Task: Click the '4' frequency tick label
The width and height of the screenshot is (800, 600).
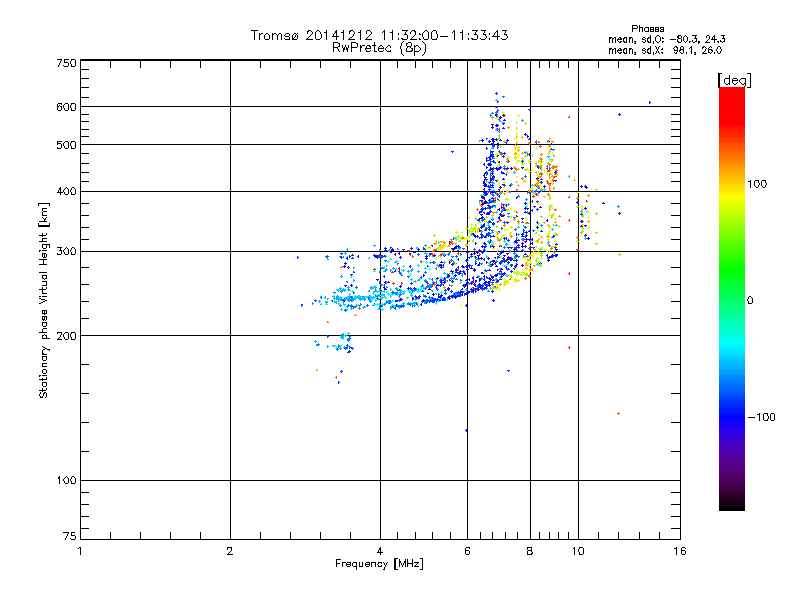Action: pos(380,551)
